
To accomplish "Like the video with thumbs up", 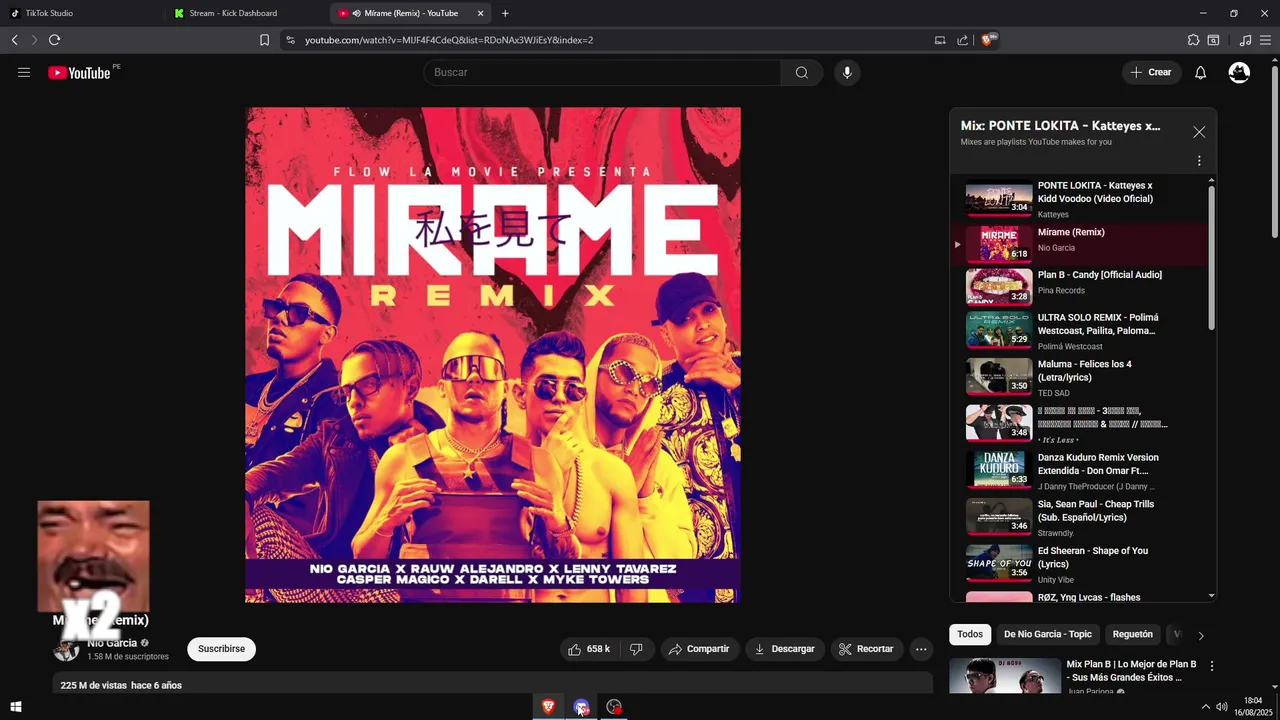I will [x=590, y=649].
